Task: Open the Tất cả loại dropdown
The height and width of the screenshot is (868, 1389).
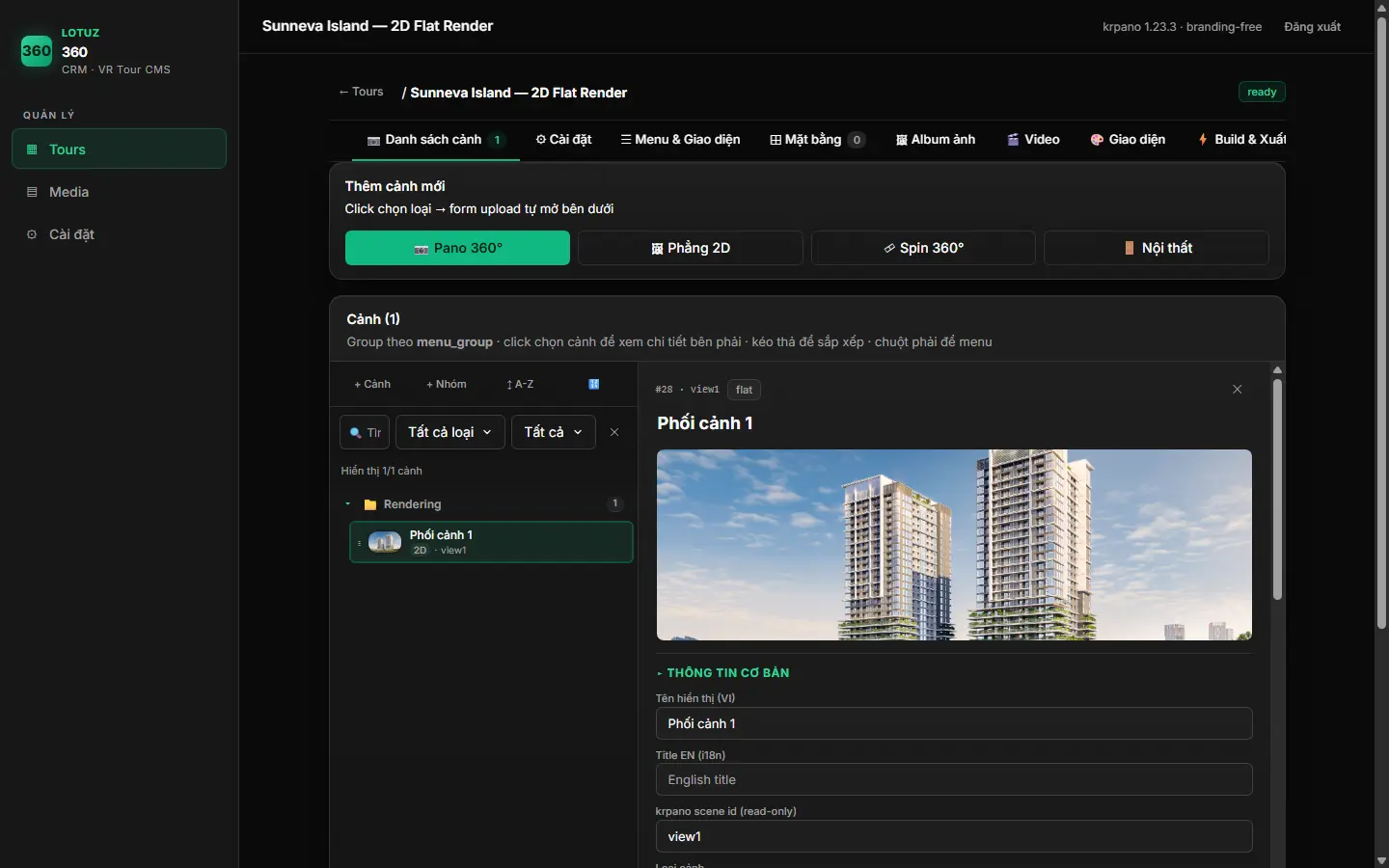Action: point(450,432)
